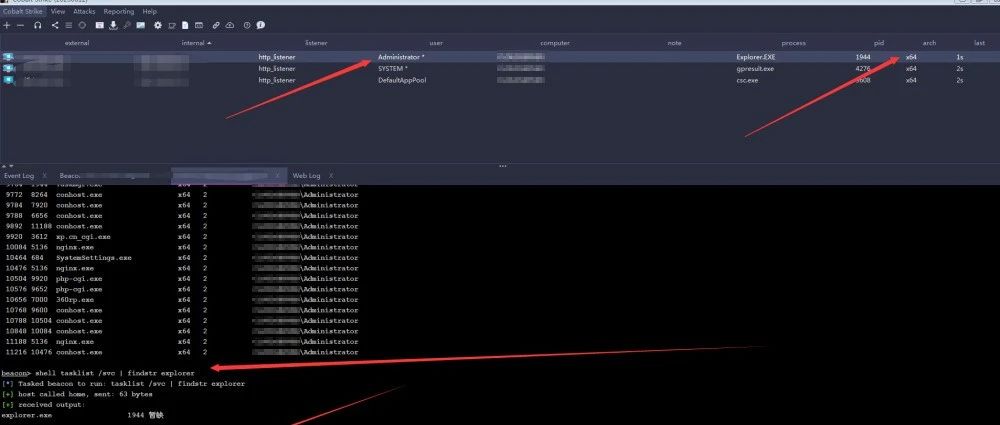Click the plus icon to connect to a team server
The width and height of the screenshot is (1000, 425).
click(x=6, y=26)
